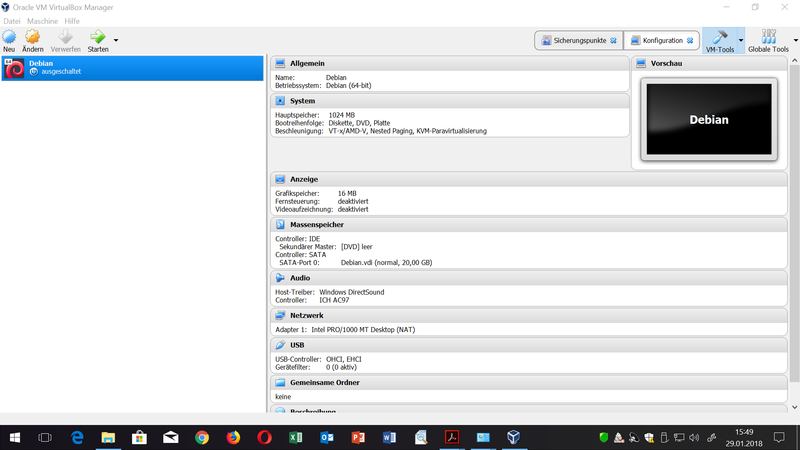Open the Windows notification center icon

pos(779,437)
